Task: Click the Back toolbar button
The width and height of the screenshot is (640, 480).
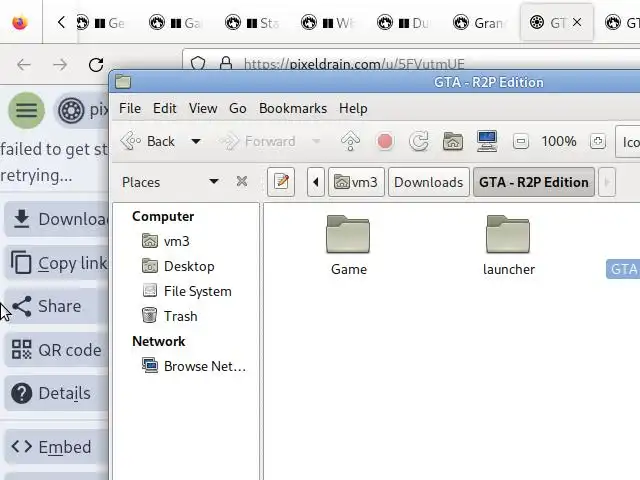Action: tap(148, 141)
